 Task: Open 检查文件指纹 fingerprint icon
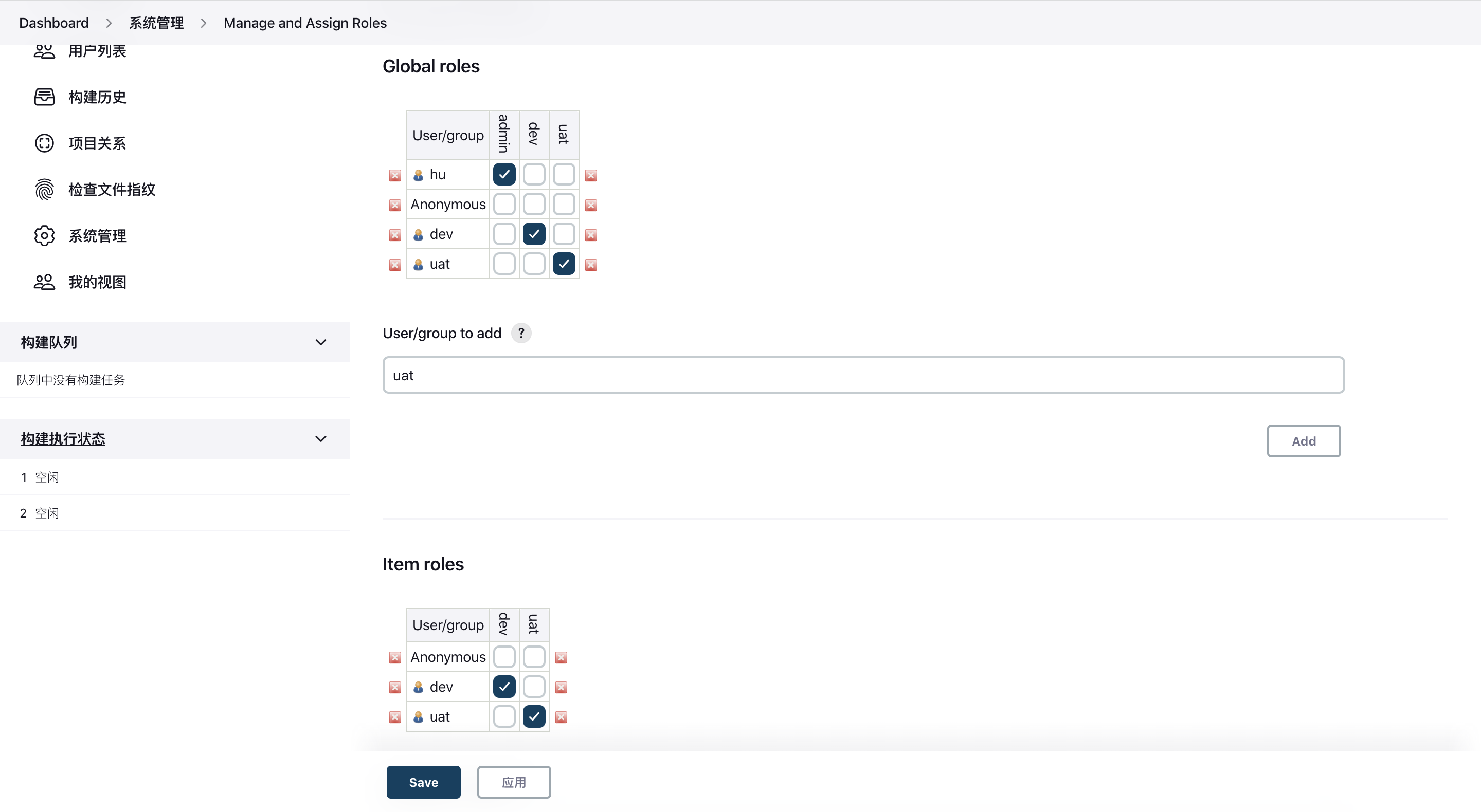coord(44,190)
